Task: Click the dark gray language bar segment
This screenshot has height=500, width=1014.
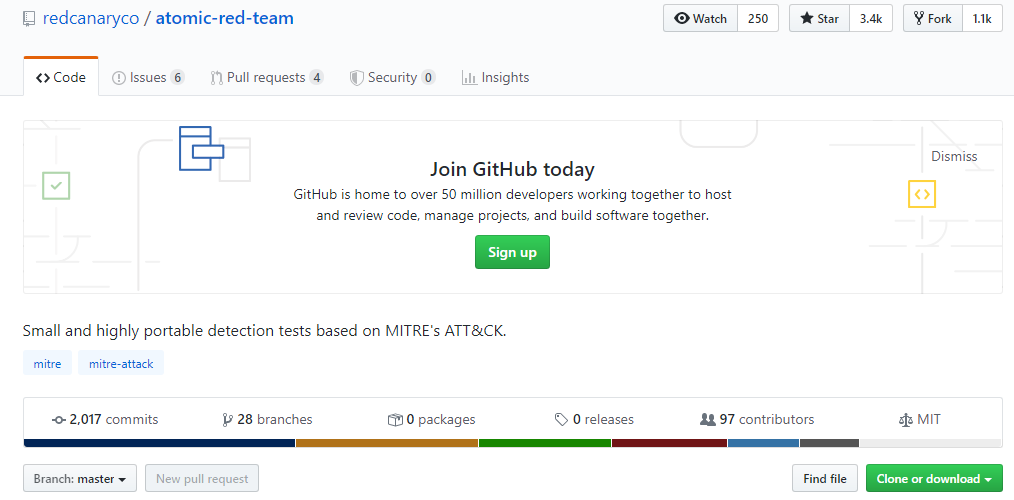Action: (830, 443)
